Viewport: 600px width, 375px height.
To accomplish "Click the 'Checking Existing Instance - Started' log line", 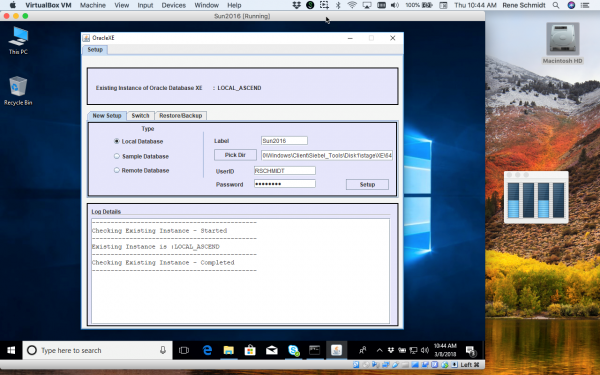I will [x=160, y=231].
